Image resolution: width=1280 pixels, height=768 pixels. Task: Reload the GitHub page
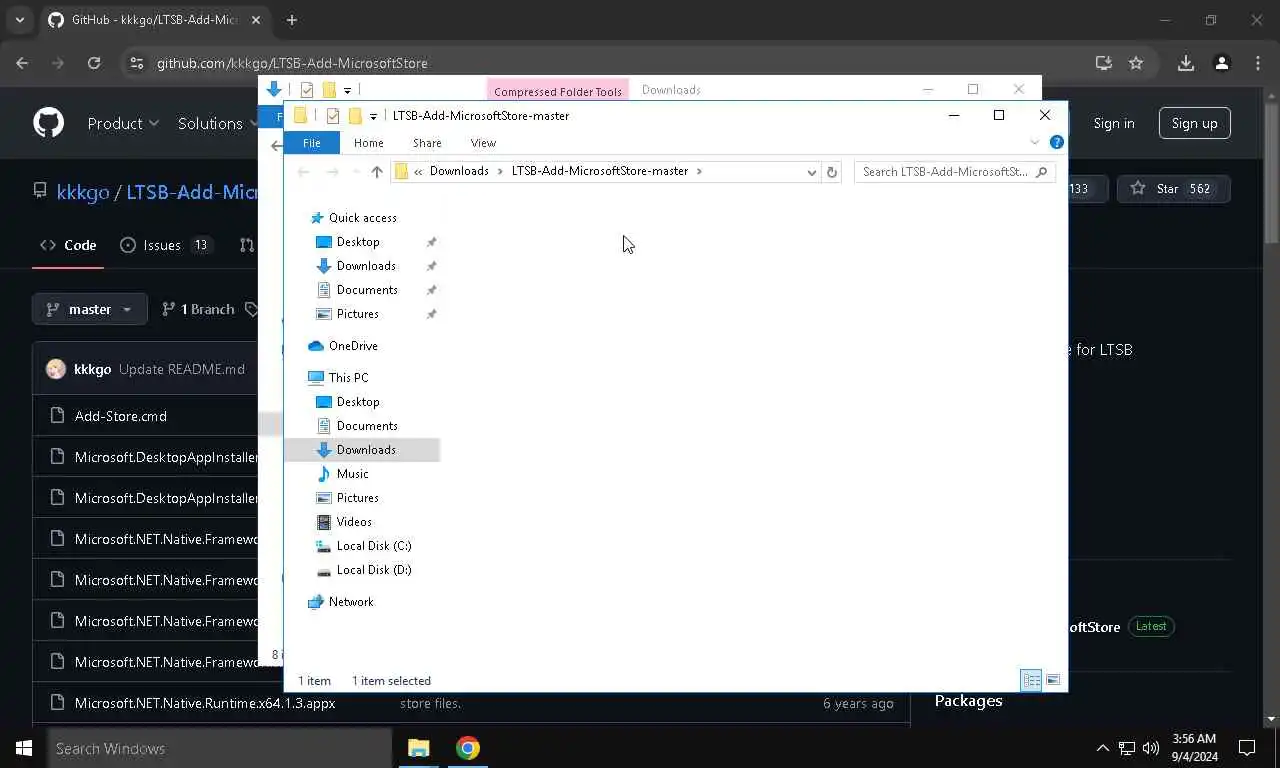tap(94, 63)
